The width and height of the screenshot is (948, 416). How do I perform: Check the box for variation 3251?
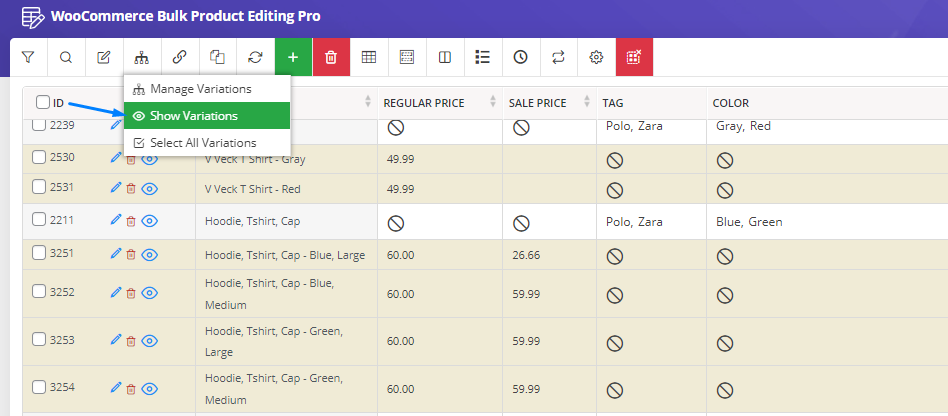click(x=39, y=253)
